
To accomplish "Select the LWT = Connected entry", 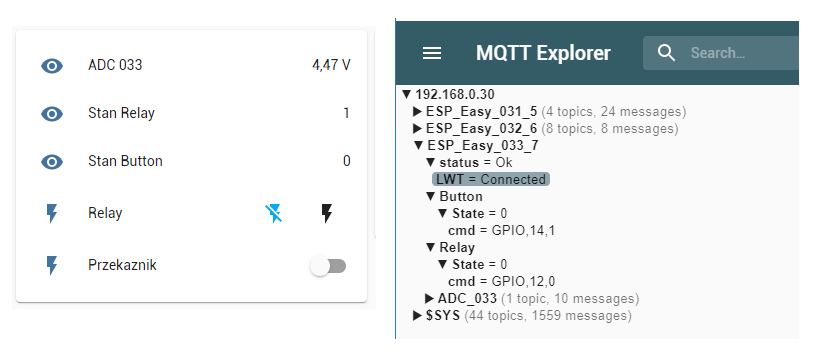I will pyautogui.click(x=491, y=179).
